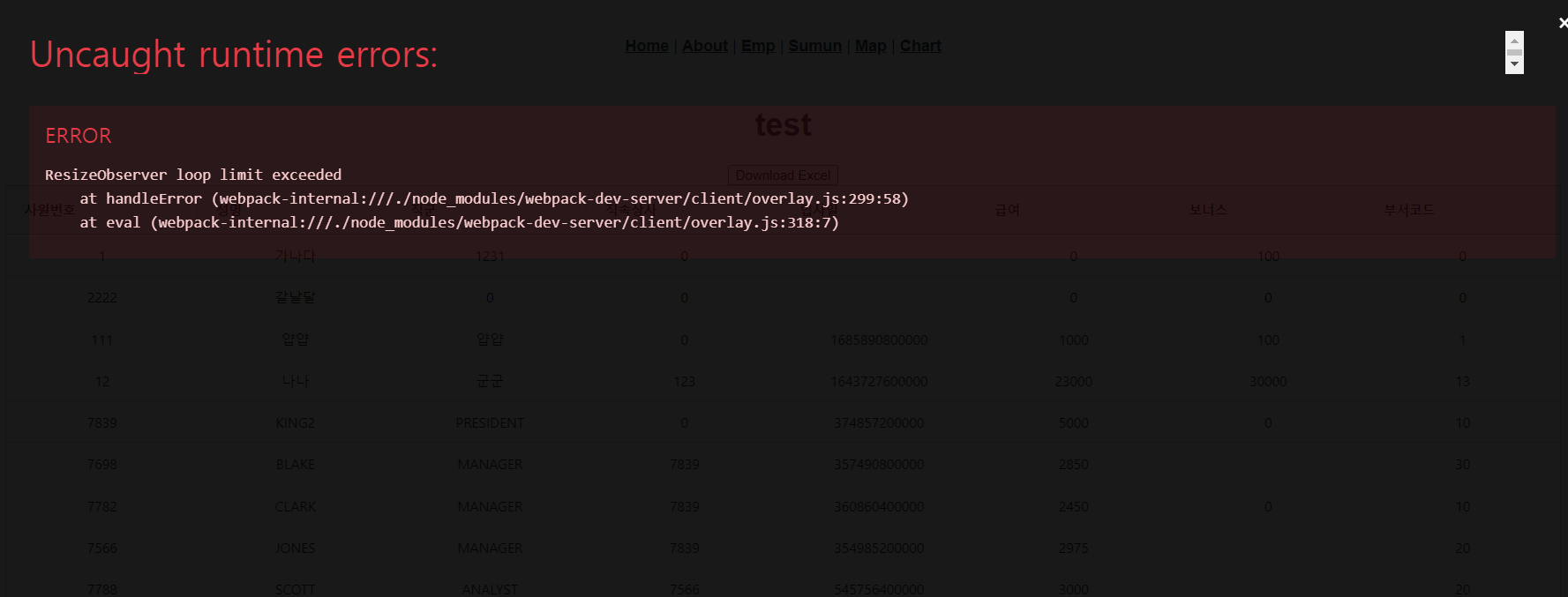This screenshot has width=1568, height=597.
Task: Click the job cell ANALYST
Action: pyautogui.click(x=490, y=589)
